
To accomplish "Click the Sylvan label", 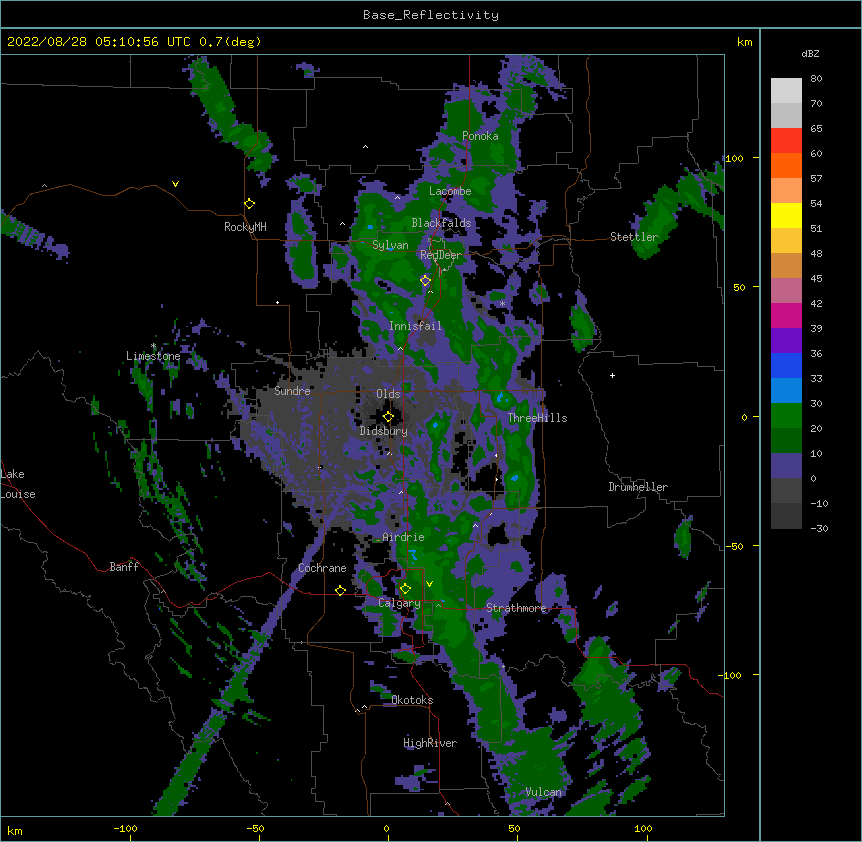I will [390, 245].
